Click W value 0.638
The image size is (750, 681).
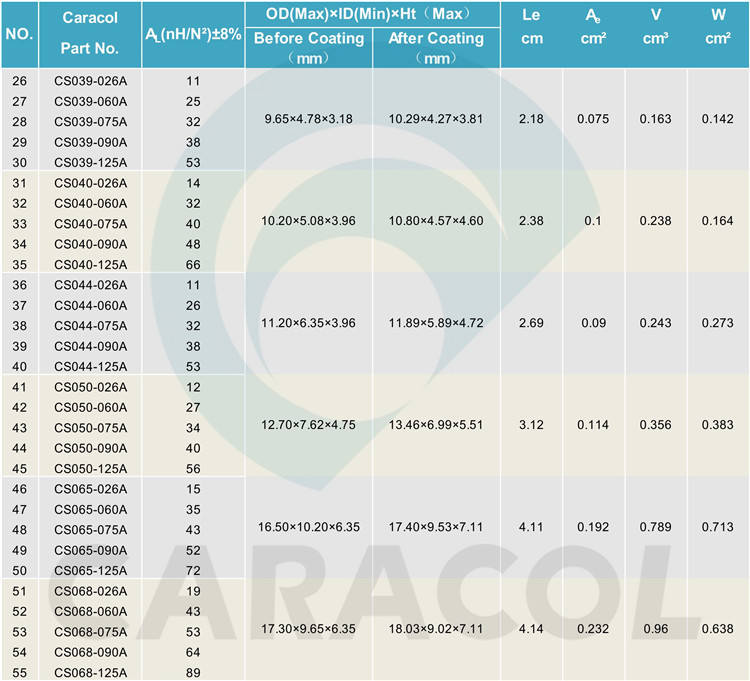[x=717, y=629]
